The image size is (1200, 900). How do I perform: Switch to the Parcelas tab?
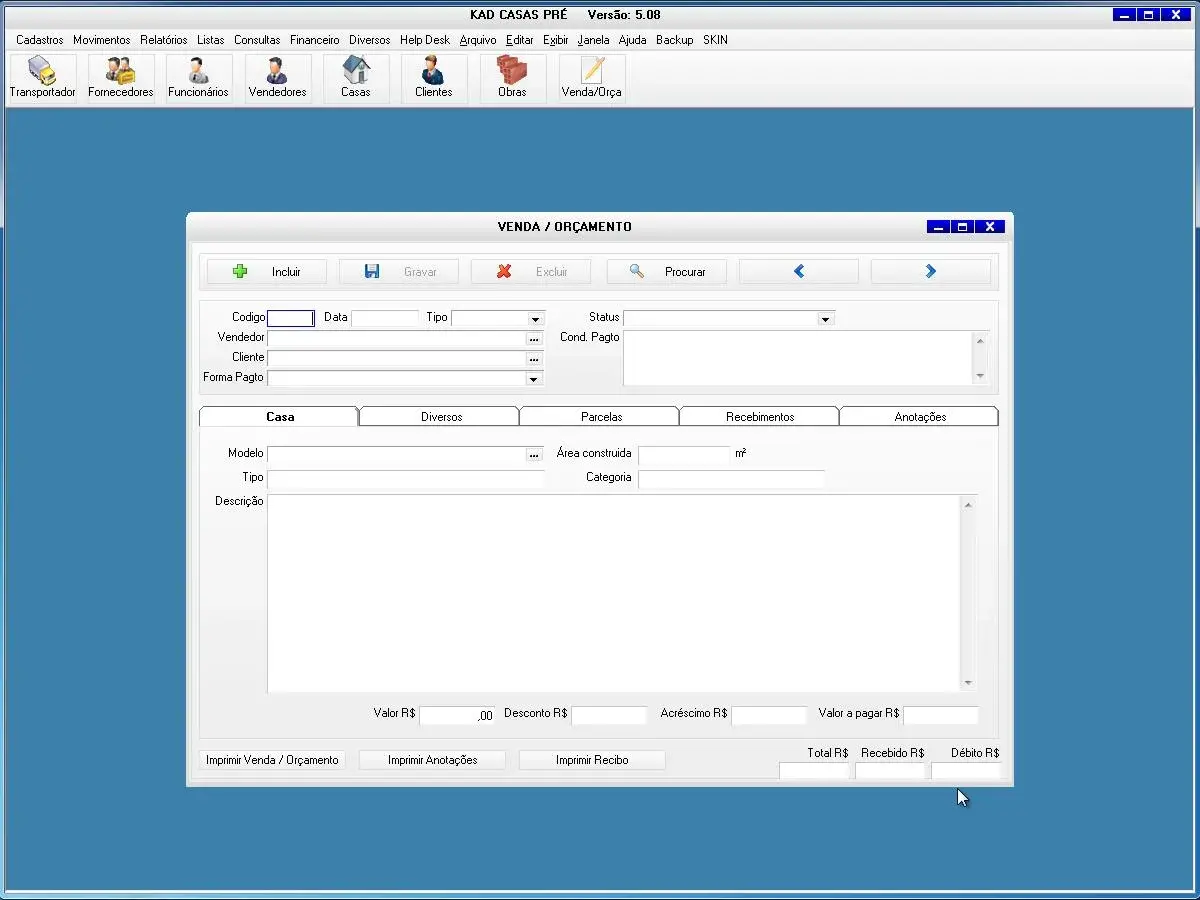[600, 417]
